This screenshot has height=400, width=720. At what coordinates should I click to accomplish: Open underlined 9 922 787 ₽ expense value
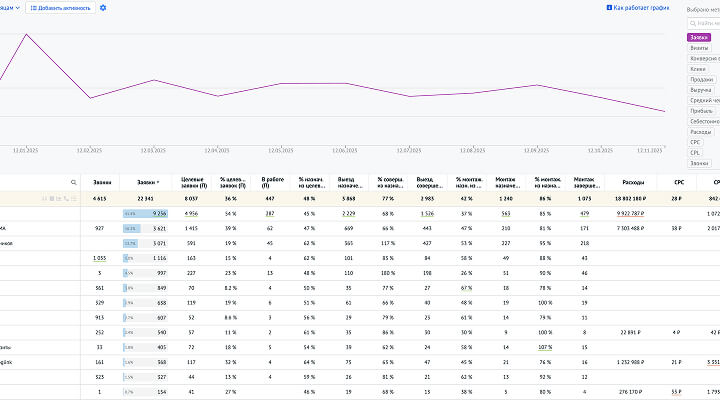[630, 213]
